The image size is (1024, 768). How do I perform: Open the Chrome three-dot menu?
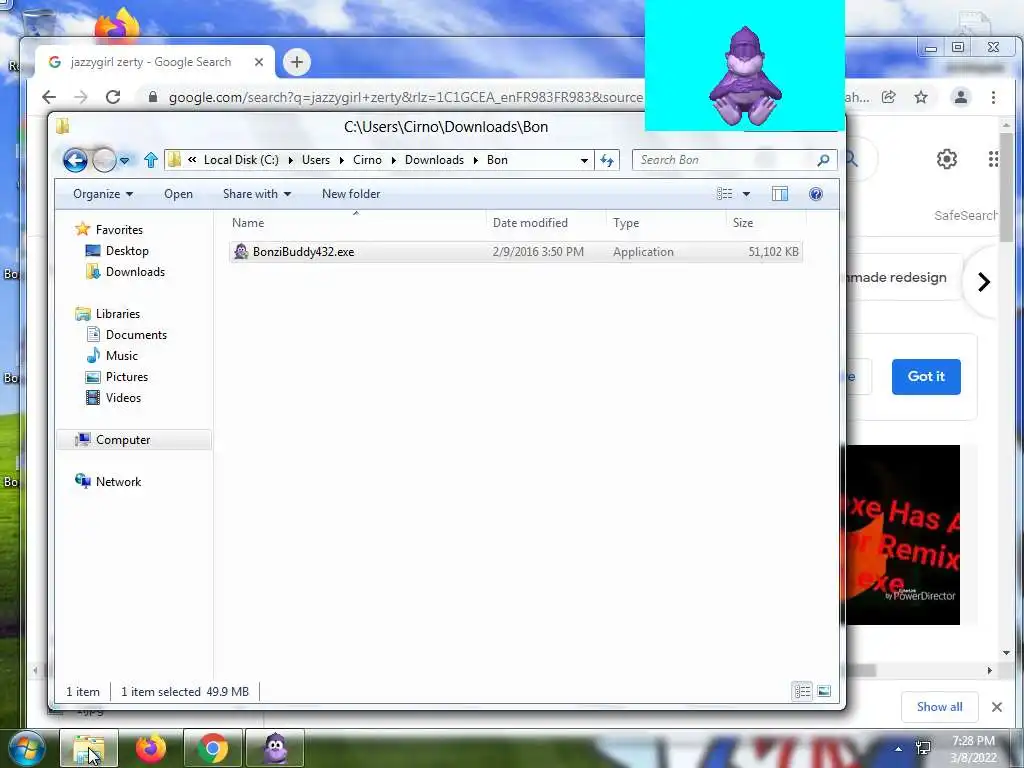pos(993,97)
